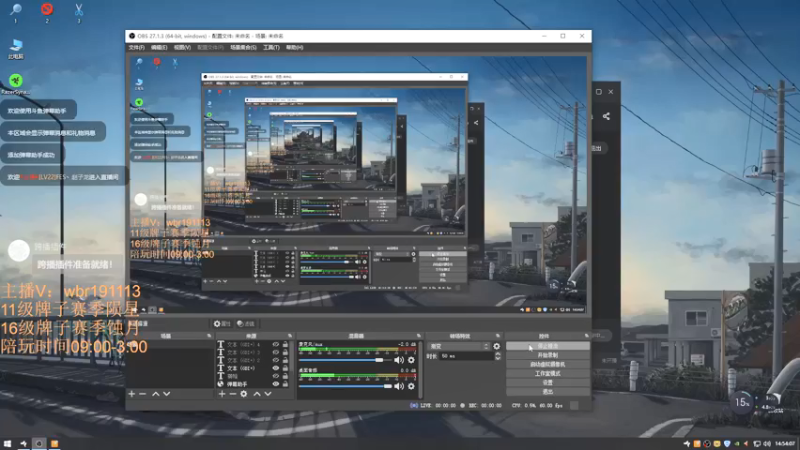Image resolution: width=800 pixels, height=450 pixels.
Task: Toggle lock on 弹幕助手 source
Action: coord(285,384)
